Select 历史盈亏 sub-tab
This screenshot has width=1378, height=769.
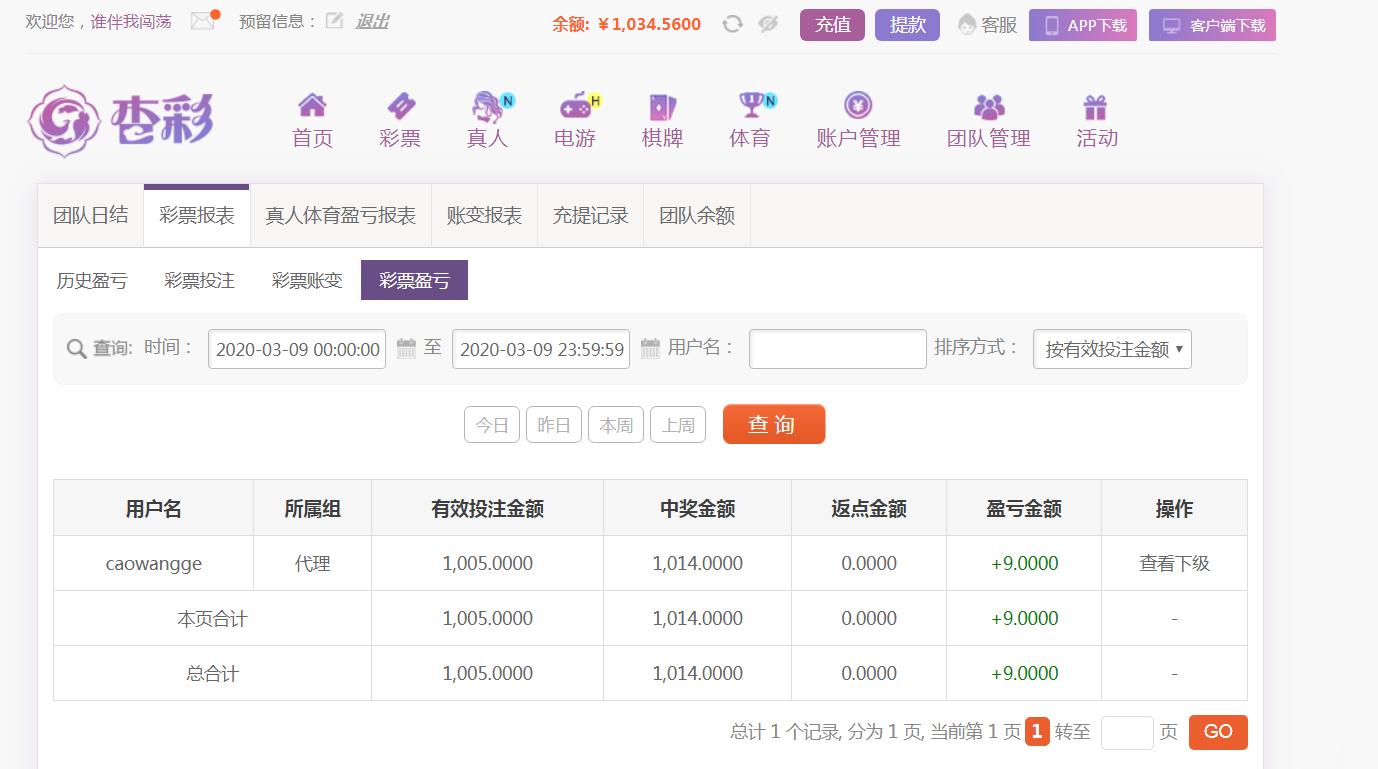pyautogui.click(x=92, y=280)
